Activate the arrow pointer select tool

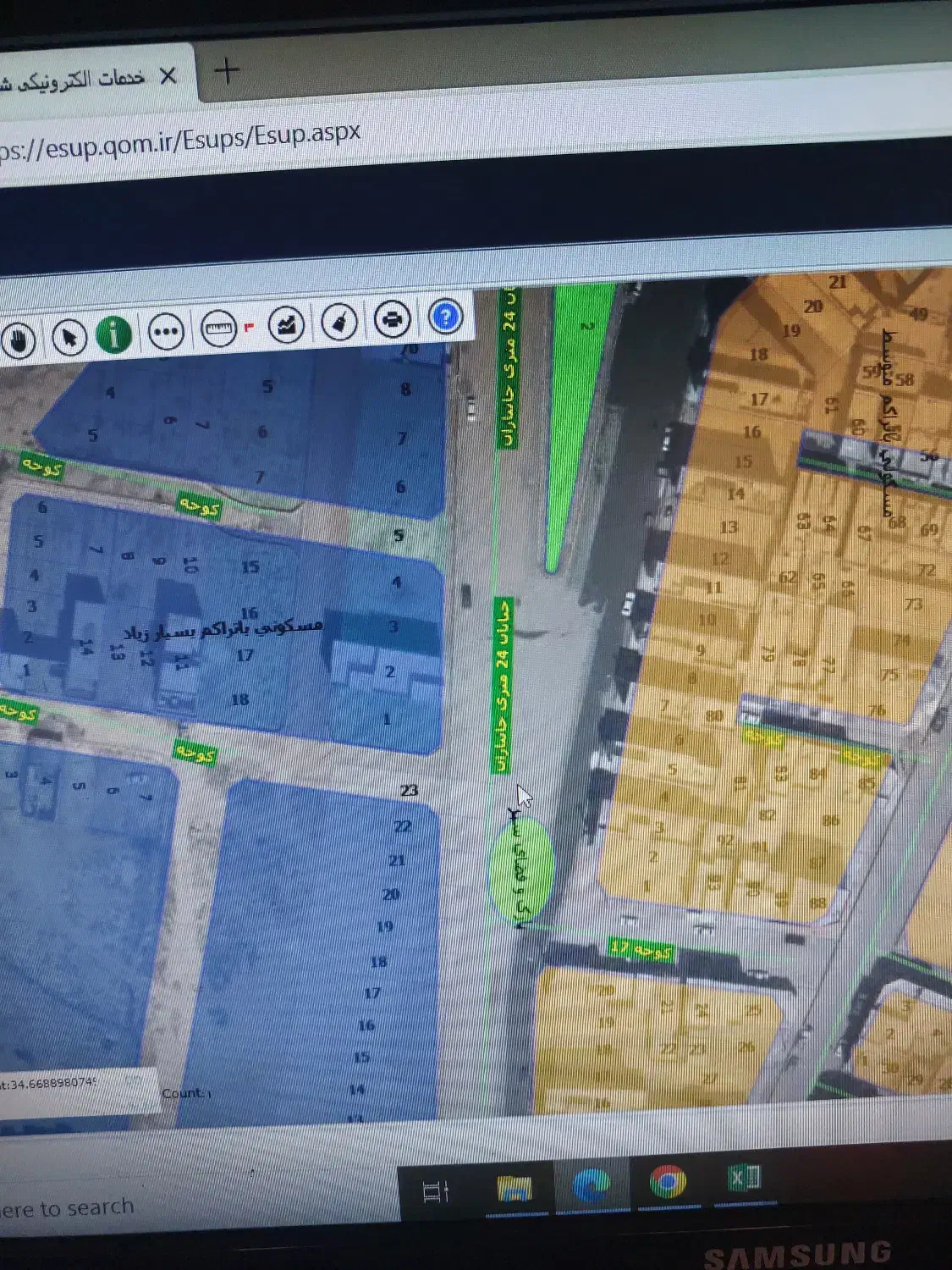pos(69,337)
